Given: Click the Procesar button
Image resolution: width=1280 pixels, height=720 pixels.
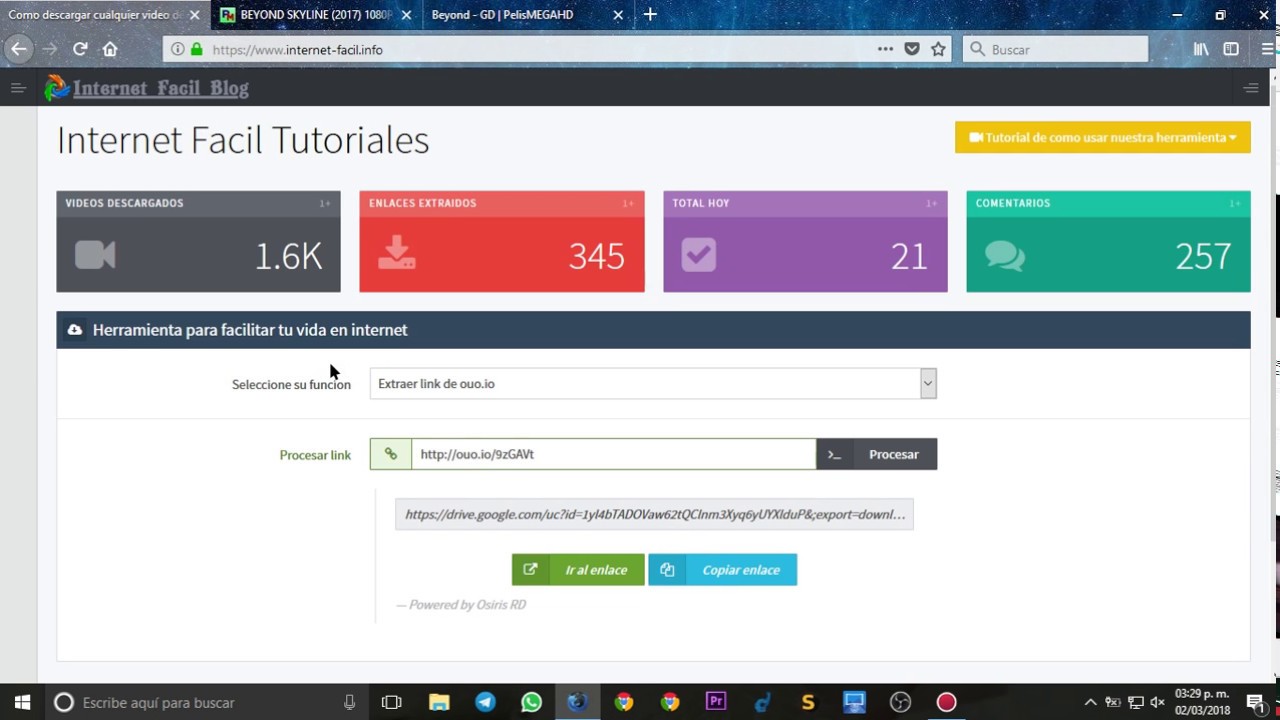Looking at the screenshot, I should pyautogui.click(x=877, y=454).
